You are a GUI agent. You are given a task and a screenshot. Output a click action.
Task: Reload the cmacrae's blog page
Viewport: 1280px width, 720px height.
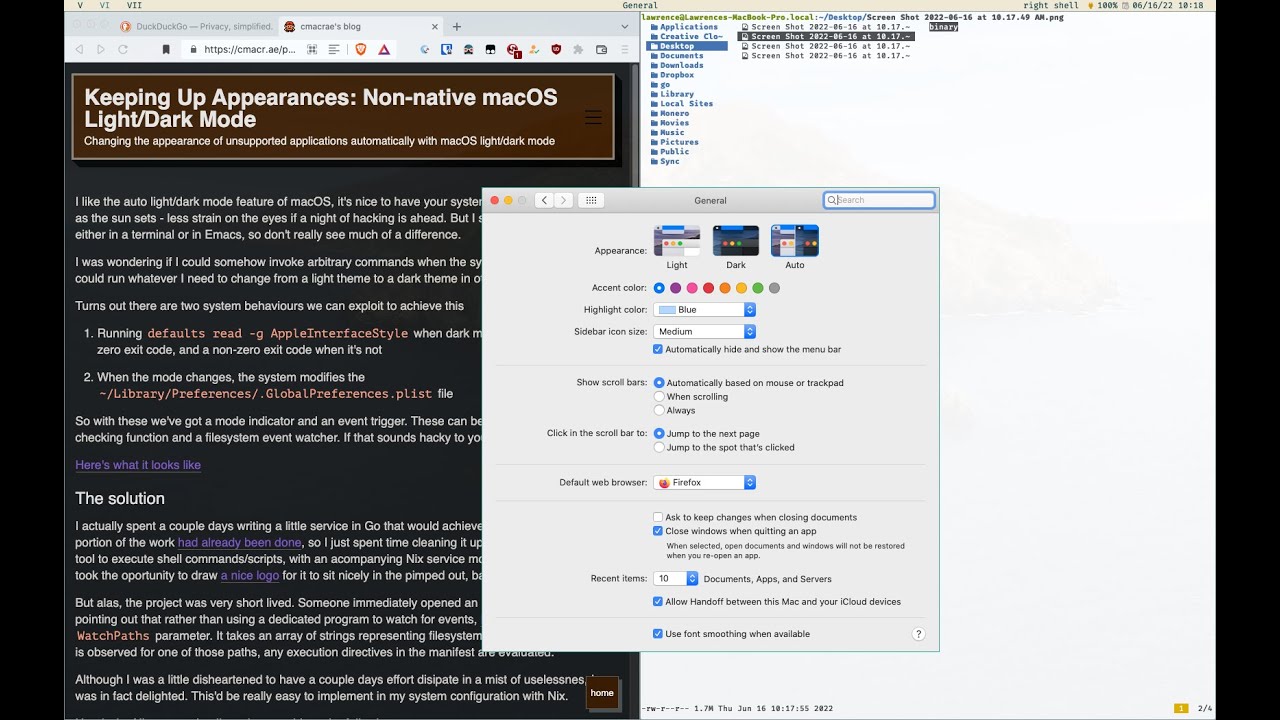123,49
